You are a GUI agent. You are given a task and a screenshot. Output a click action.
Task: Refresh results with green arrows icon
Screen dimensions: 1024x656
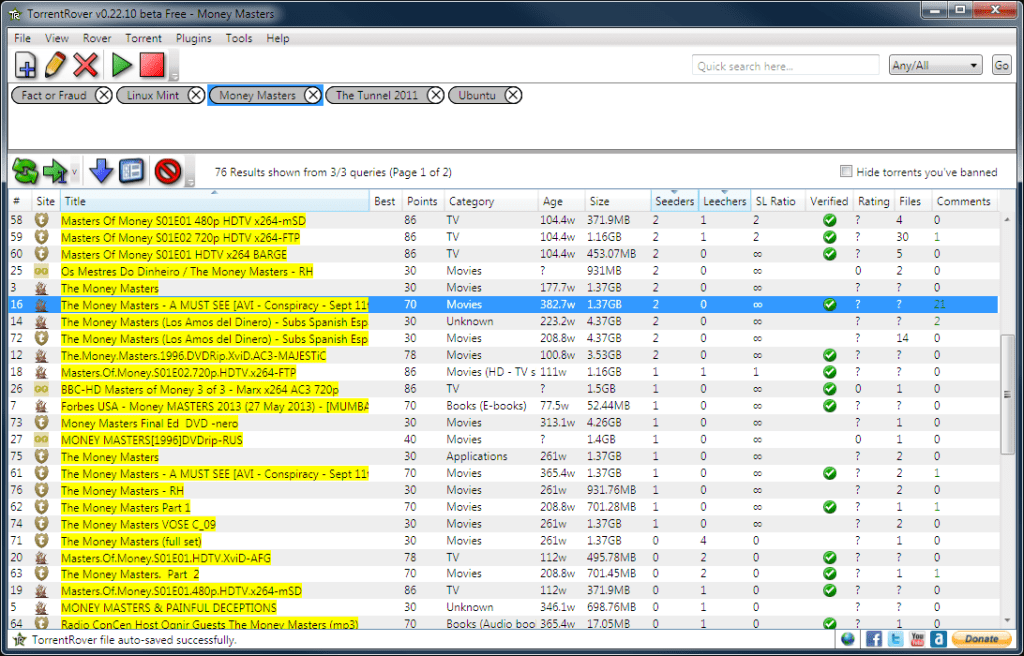tap(25, 171)
